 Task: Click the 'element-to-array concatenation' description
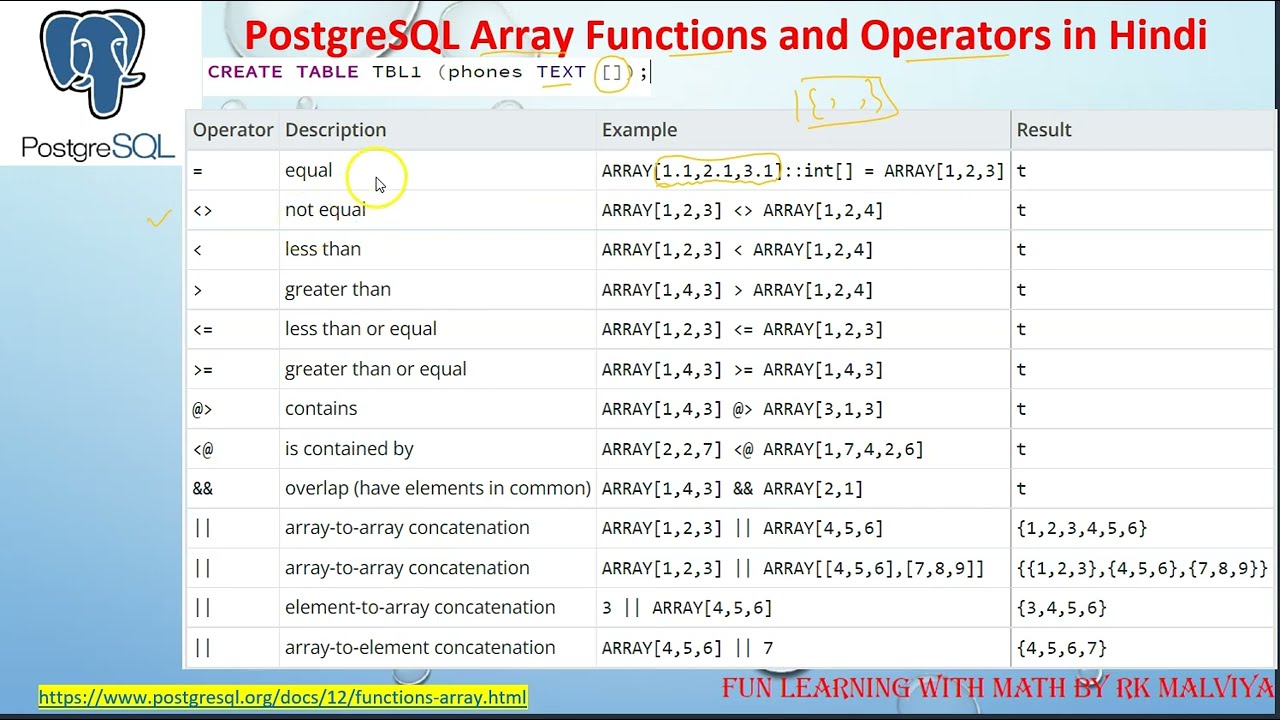point(419,607)
